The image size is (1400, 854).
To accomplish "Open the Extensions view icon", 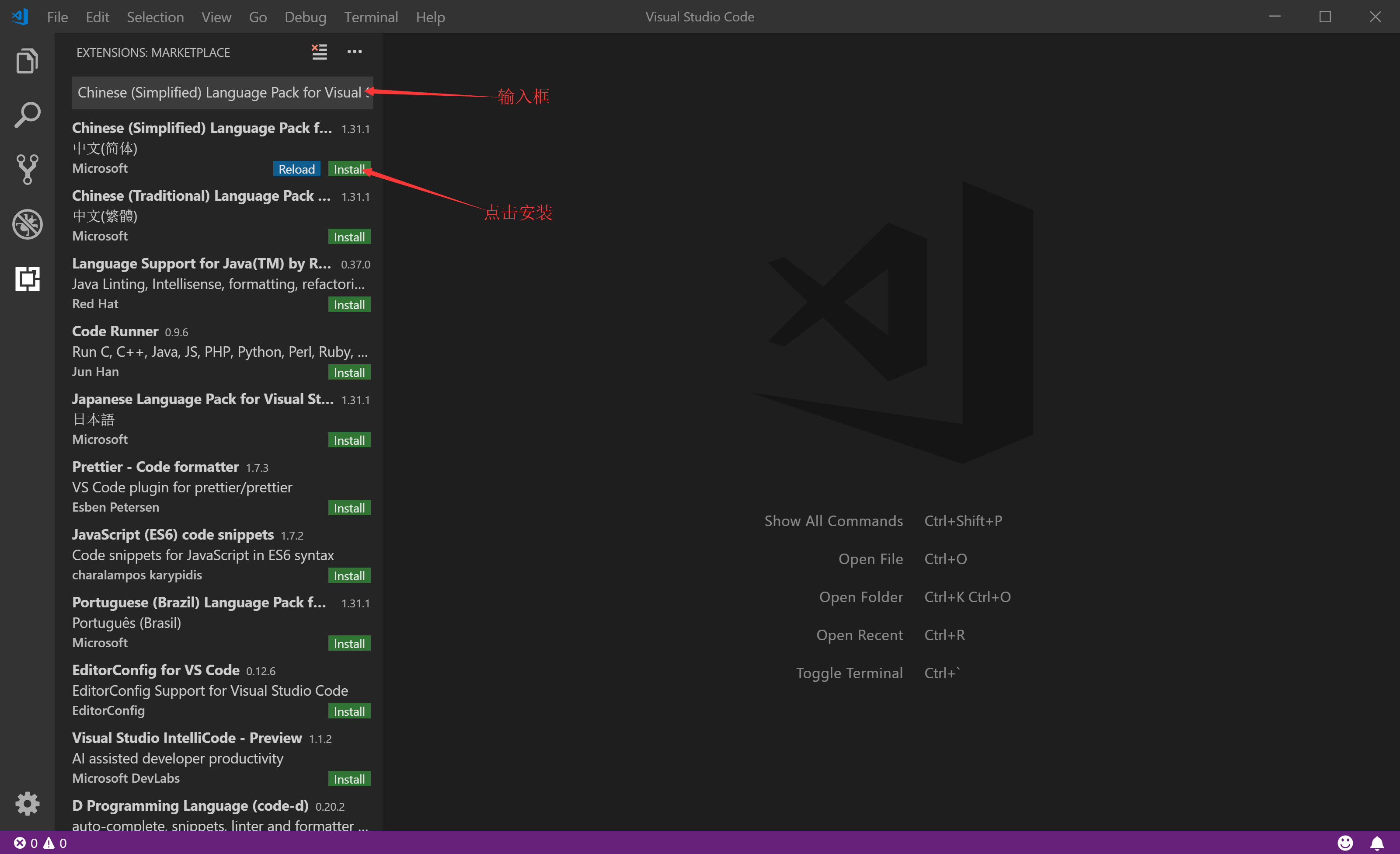I will (27, 279).
